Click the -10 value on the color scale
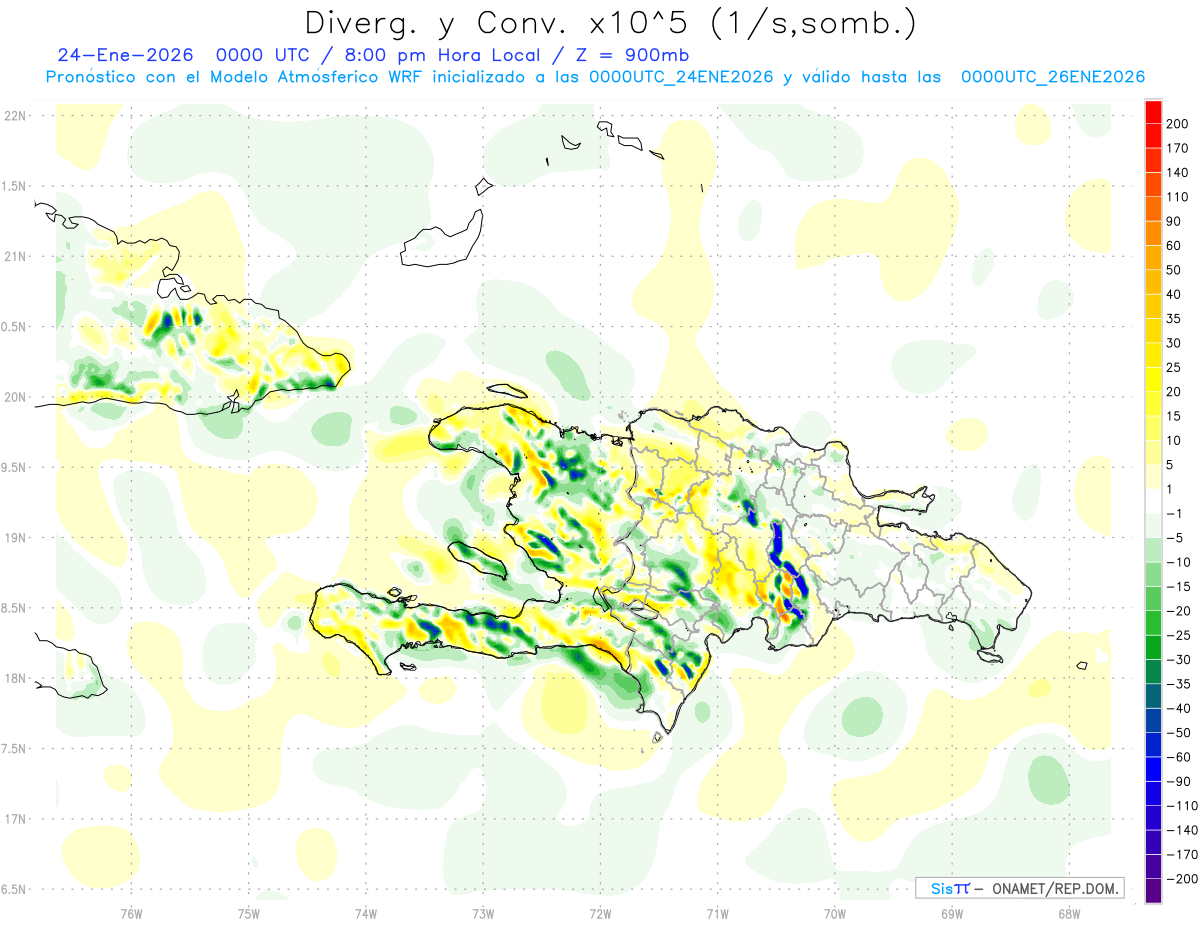The width and height of the screenshot is (1200, 927). tap(1177, 562)
